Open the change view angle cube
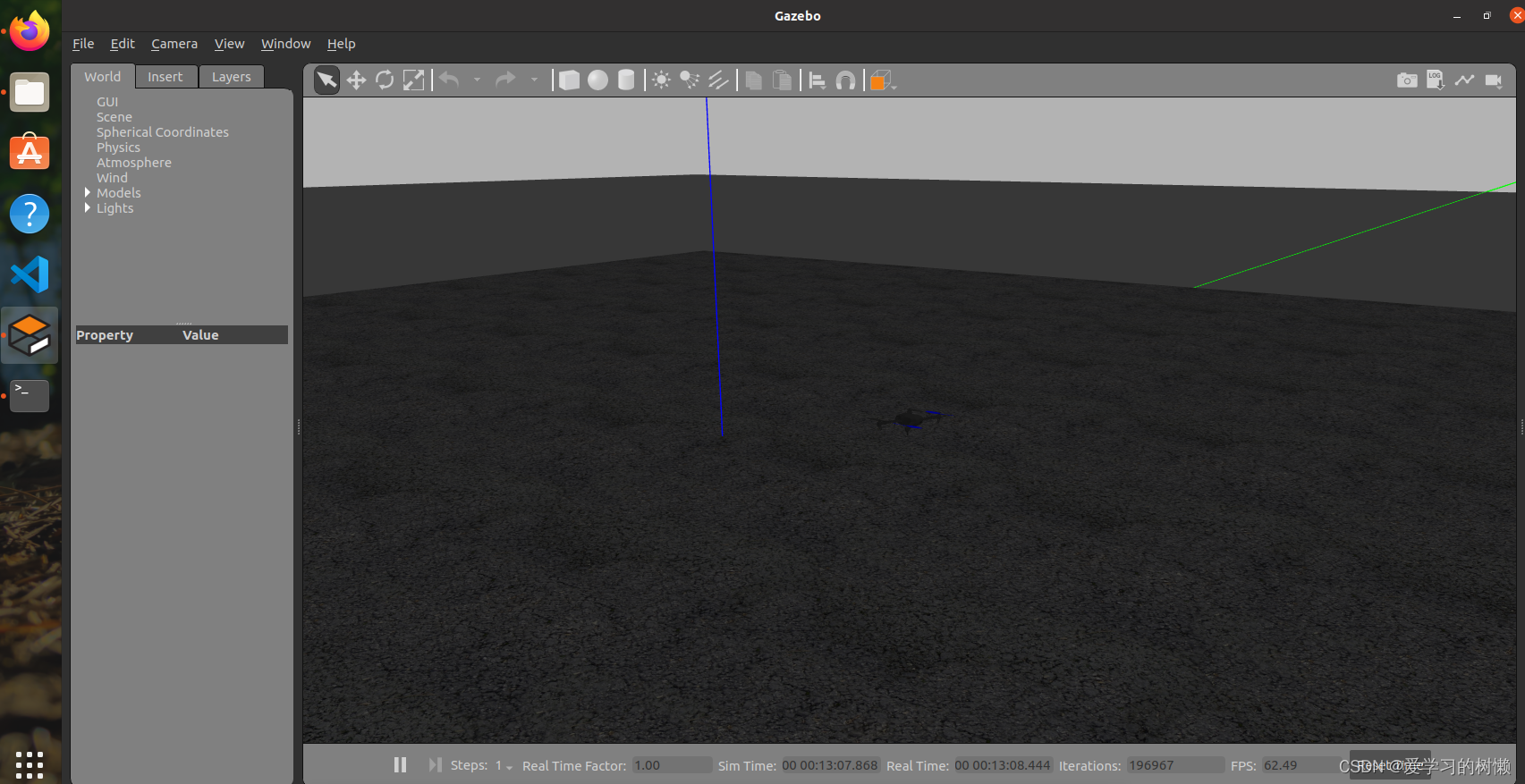 [882, 80]
